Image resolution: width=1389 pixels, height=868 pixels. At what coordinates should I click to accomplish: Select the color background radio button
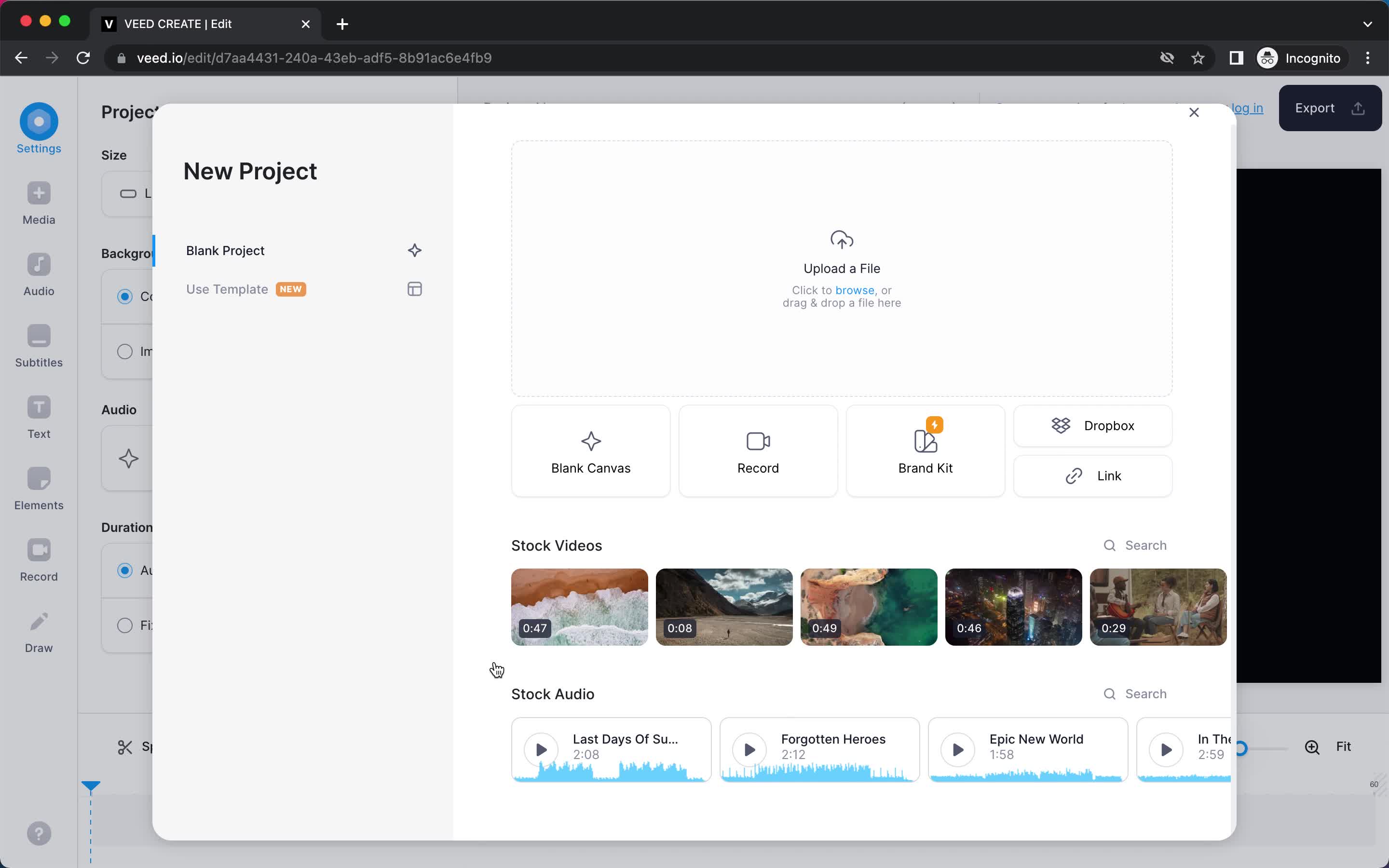(124, 296)
